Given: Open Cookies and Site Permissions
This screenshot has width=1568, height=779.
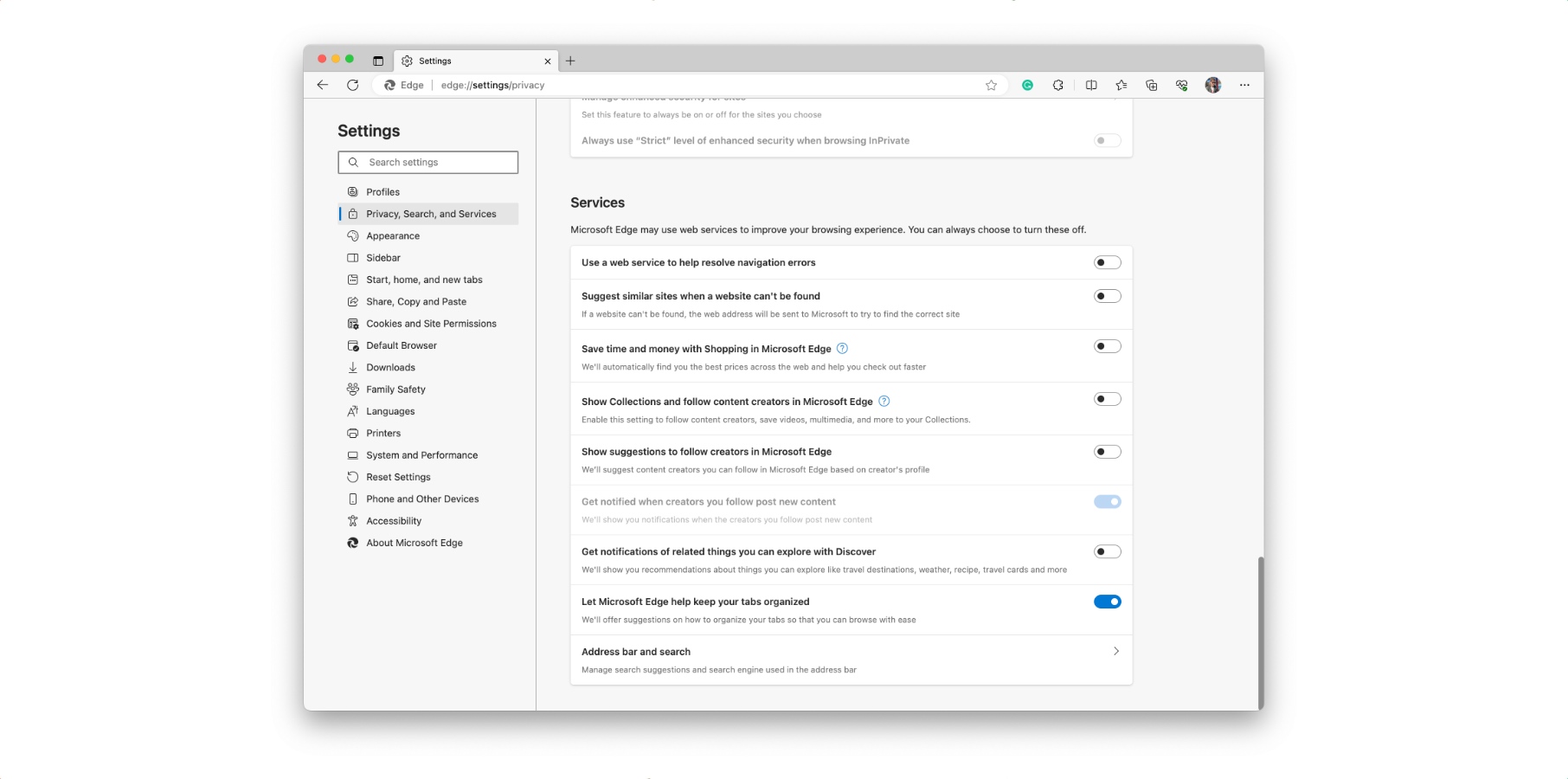Looking at the screenshot, I should pyautogui.click(x=428, y=324).
